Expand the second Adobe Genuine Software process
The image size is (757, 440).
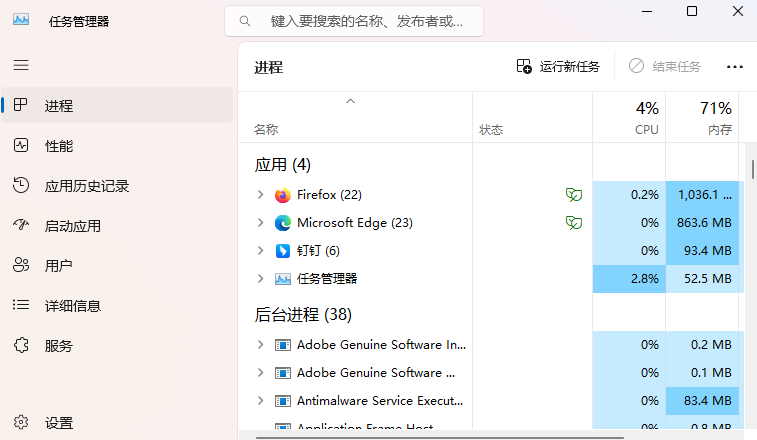260,373
